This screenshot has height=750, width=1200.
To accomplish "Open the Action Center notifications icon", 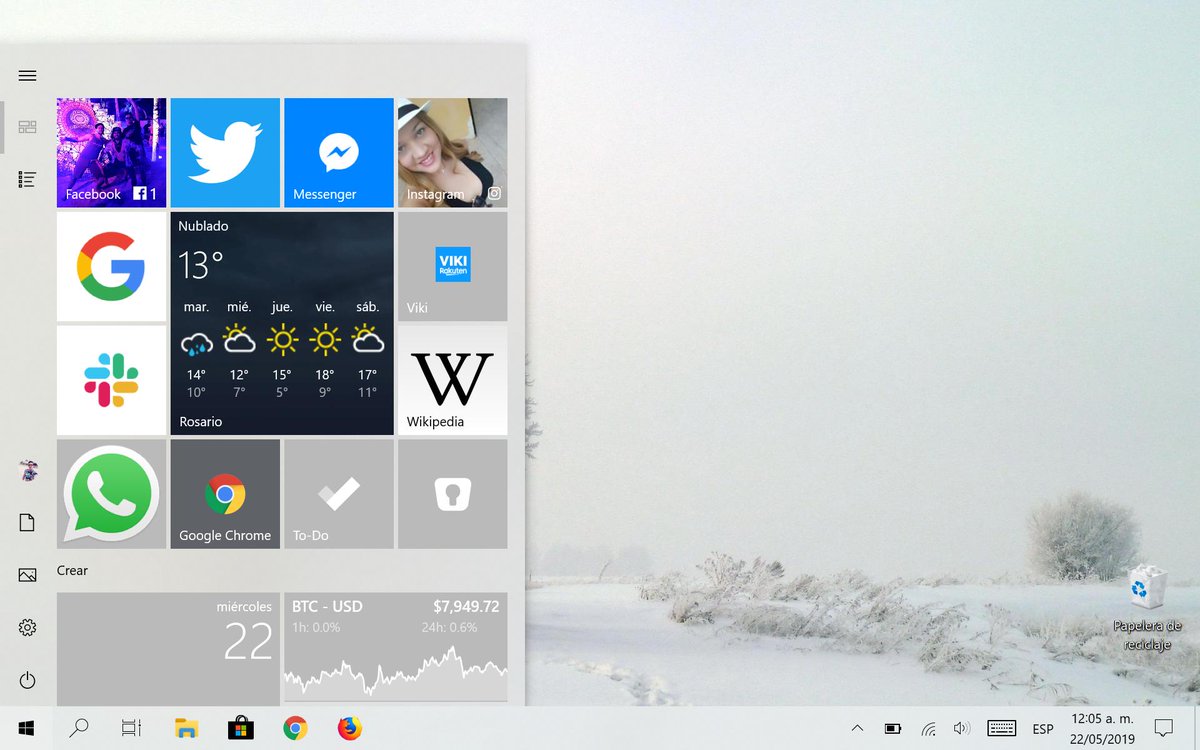I will click(x=1163, y=728).
